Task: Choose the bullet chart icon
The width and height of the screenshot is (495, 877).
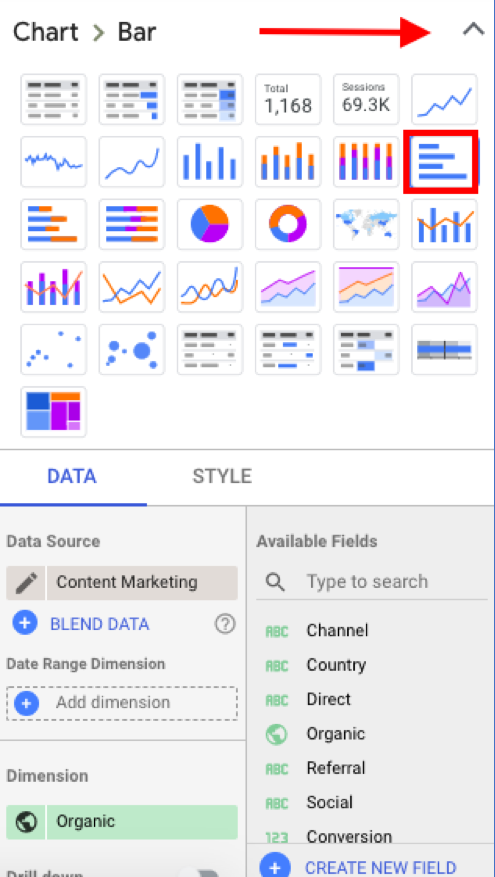Action: pos(445,350)
